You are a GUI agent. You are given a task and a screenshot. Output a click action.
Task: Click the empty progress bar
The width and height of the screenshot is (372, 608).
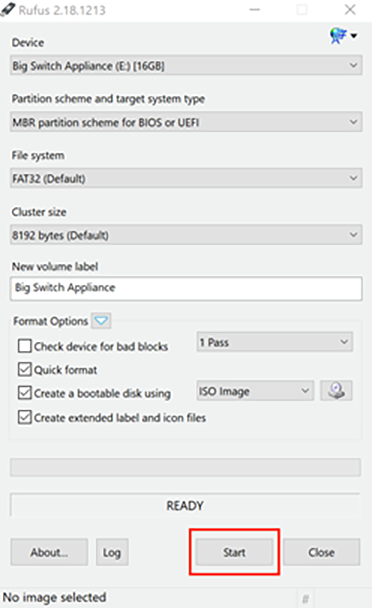[x=185, y=467]
